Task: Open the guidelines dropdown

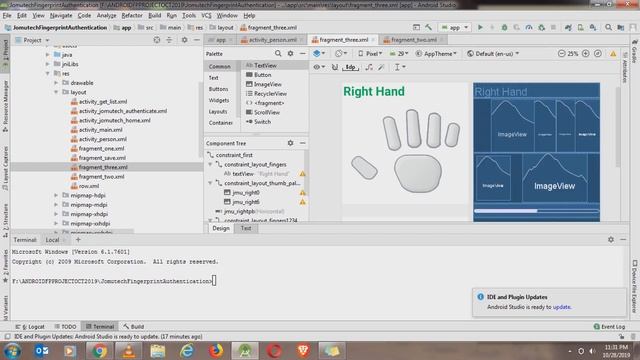Action: click(x=400, y=67)
